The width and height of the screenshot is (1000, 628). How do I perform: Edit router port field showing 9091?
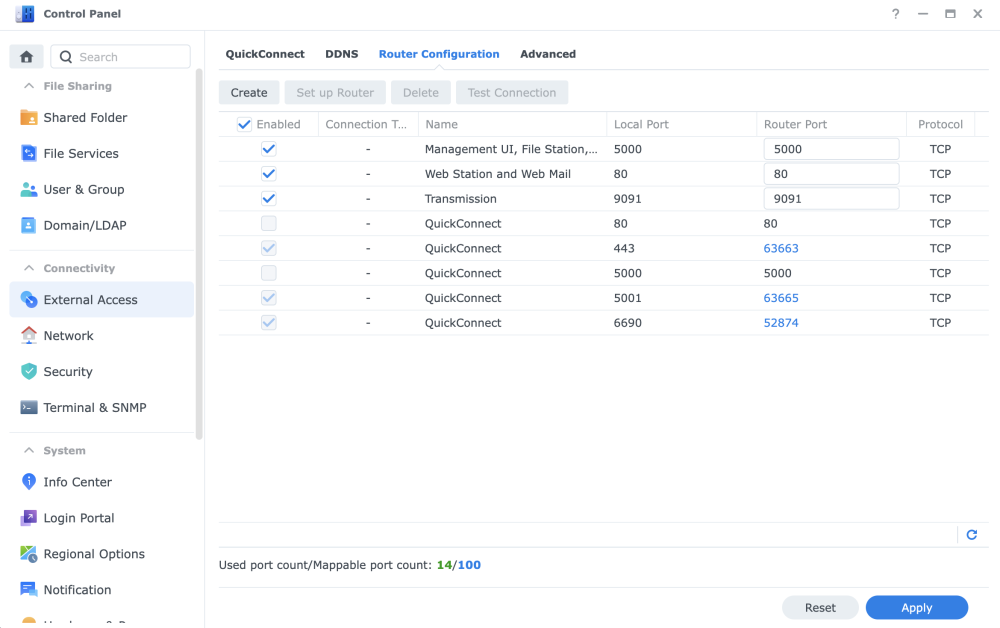(830, 199)
